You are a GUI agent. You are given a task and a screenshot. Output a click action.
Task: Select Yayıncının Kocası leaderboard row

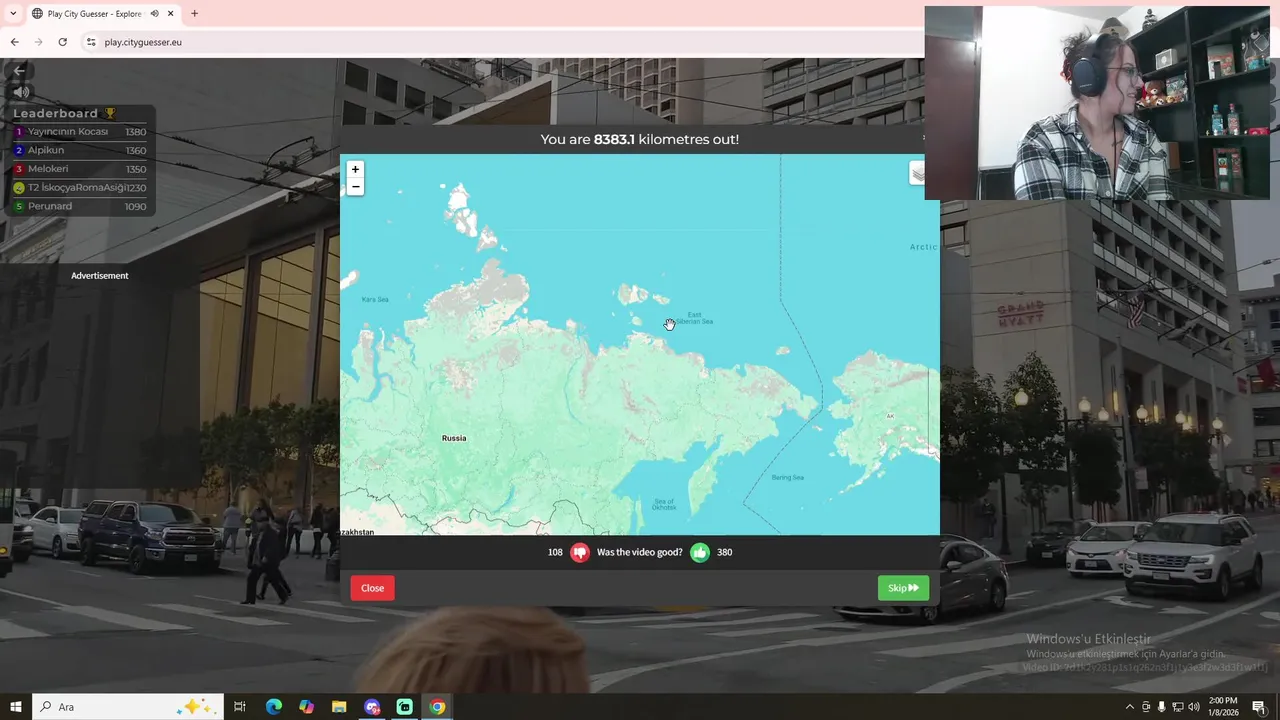click(x=79, y=132)
